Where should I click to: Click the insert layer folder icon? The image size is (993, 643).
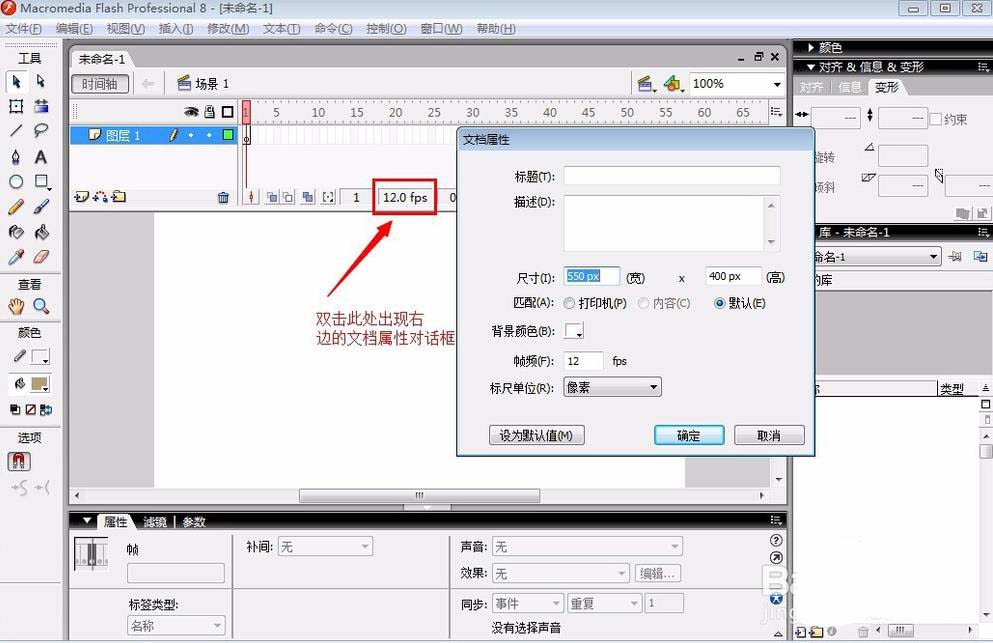[119, 197]
